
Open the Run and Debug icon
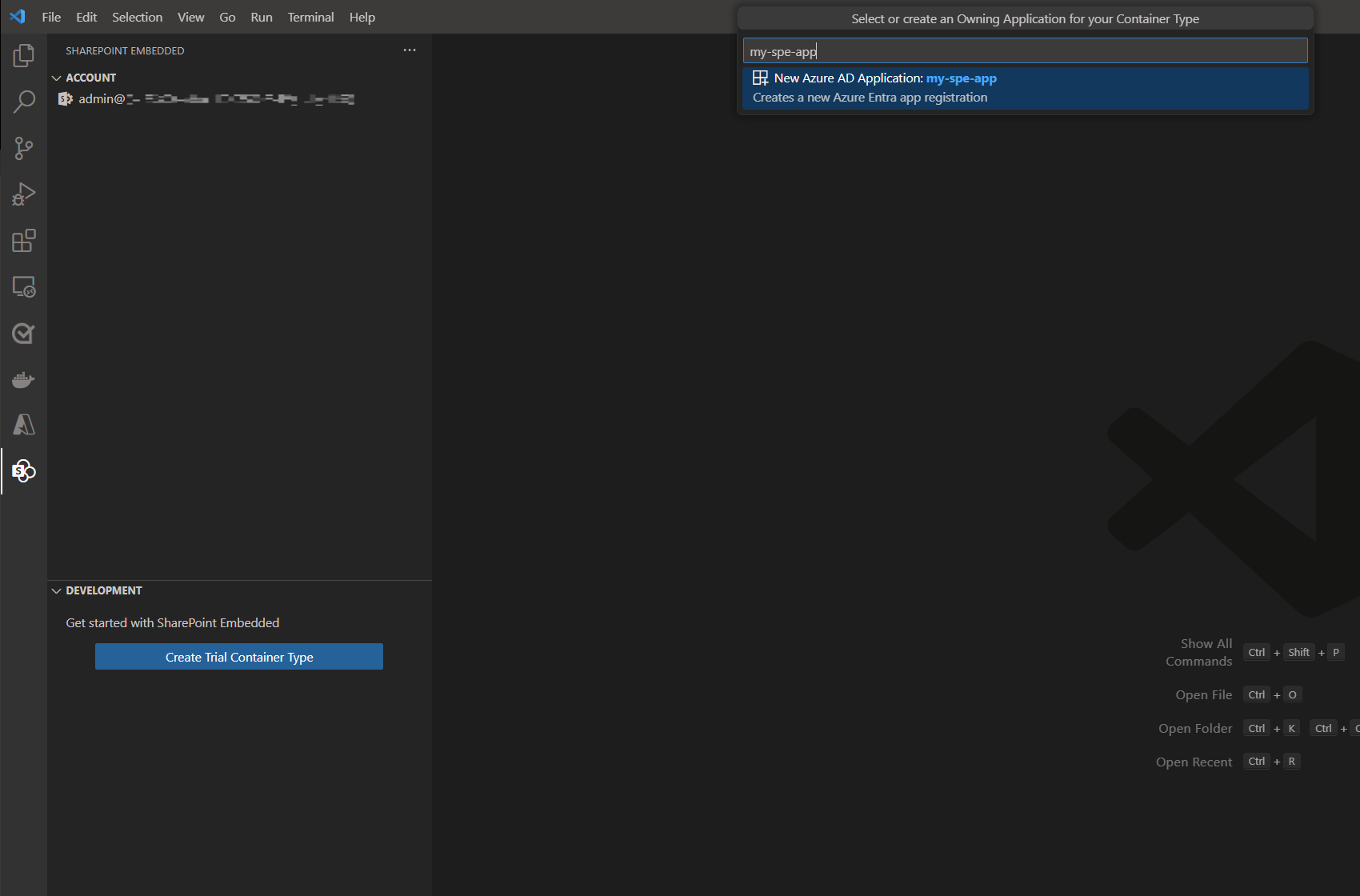tap(23, 194)
